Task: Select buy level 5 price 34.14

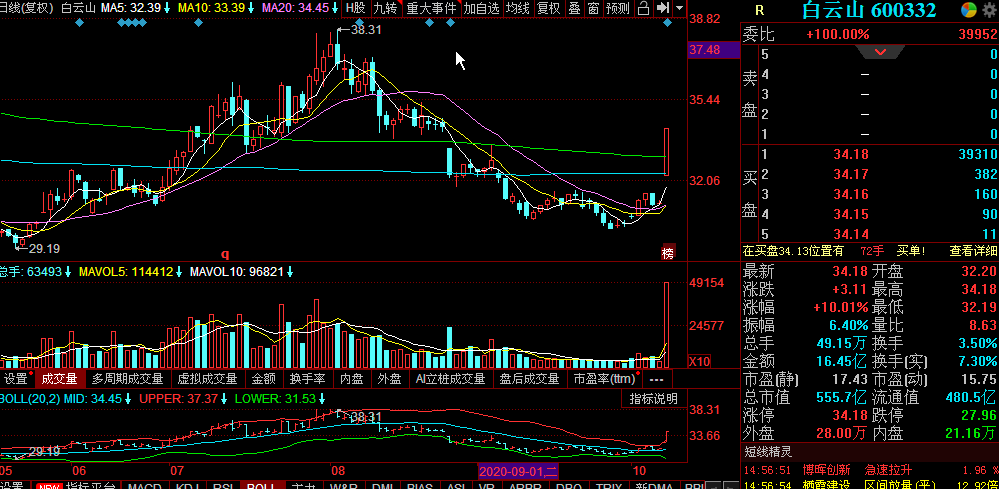Action: [x=851, y=234]
